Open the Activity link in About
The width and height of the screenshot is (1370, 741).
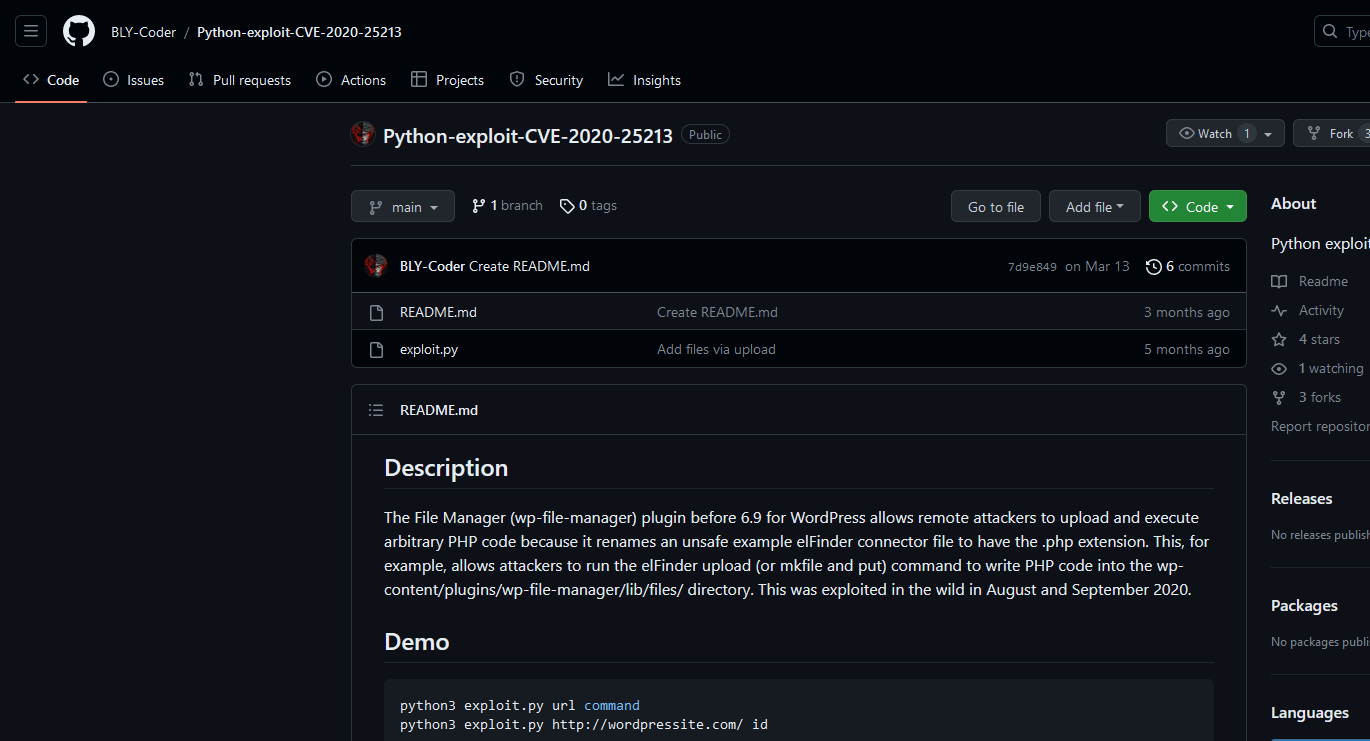pyautogui.click(x=1307, y=311)
